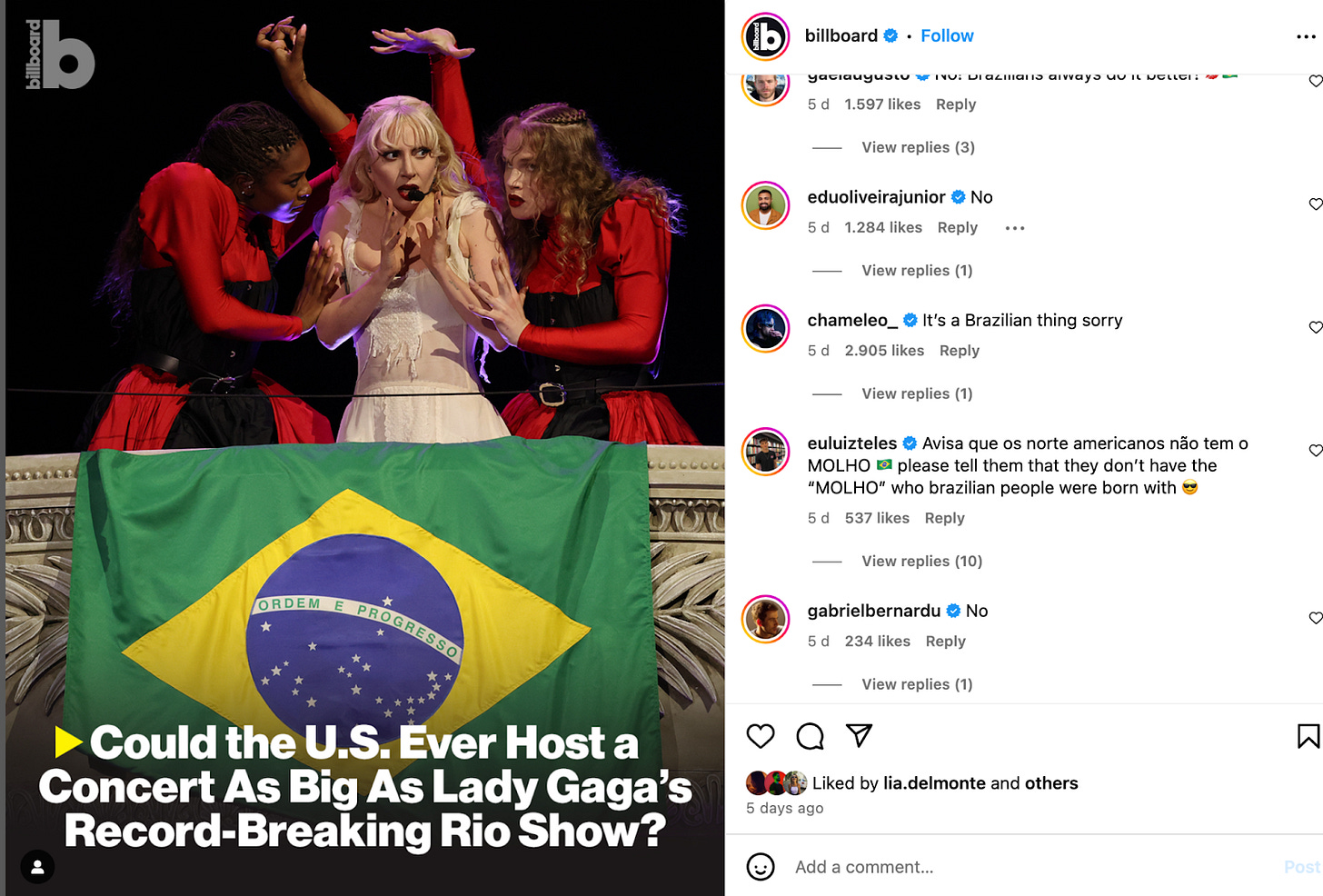1323x896 pixels.
Task: Expand View replies (1) under chameleo_
Action: pyautogui.click(x=917, y=393)
